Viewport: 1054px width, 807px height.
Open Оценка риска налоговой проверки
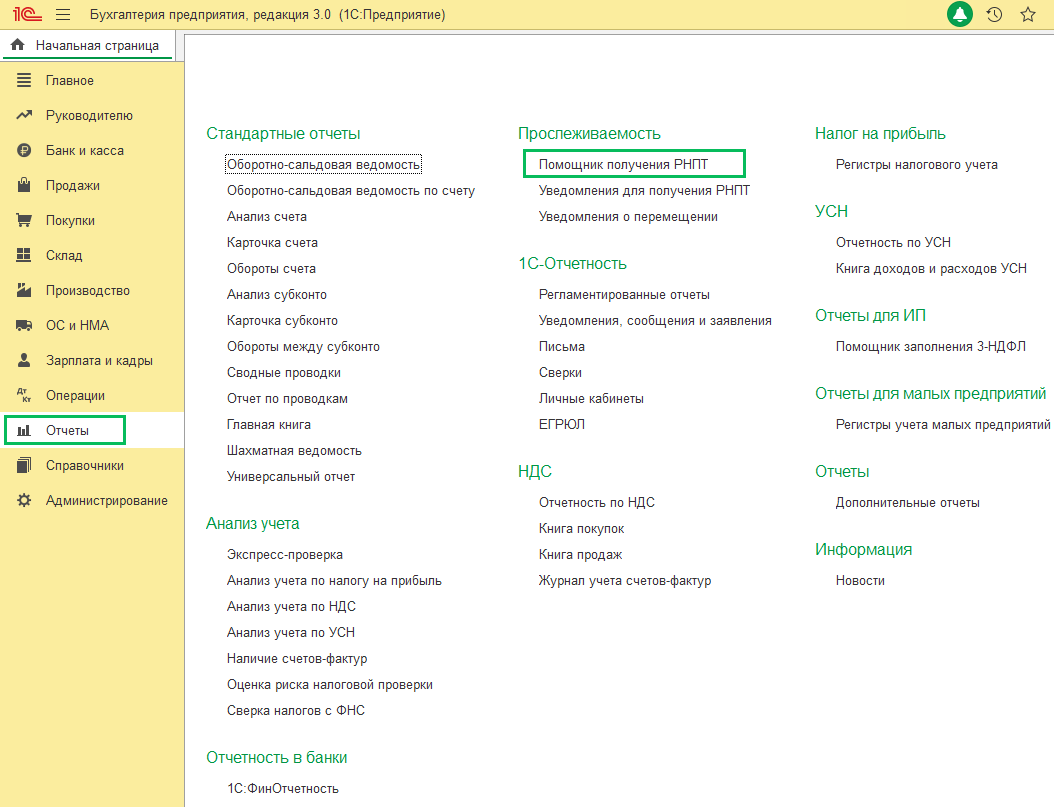330,685
